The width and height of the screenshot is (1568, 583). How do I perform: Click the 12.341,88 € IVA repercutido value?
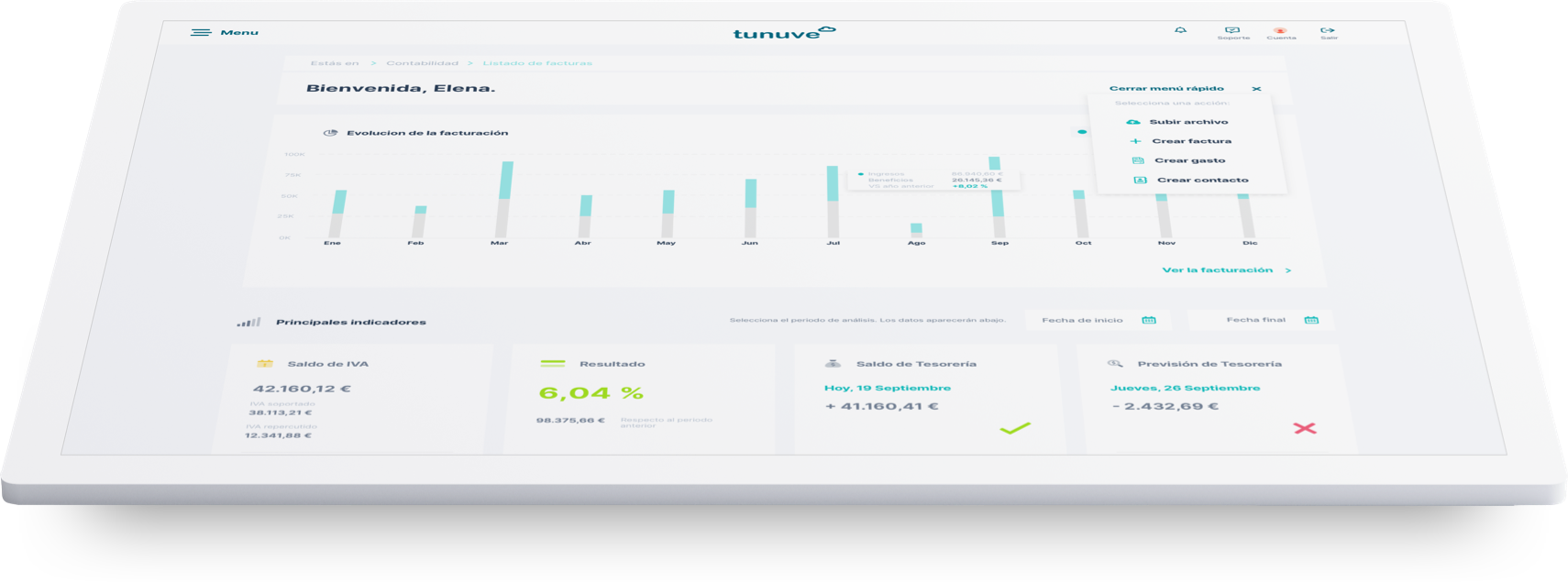tap(278, 435)
